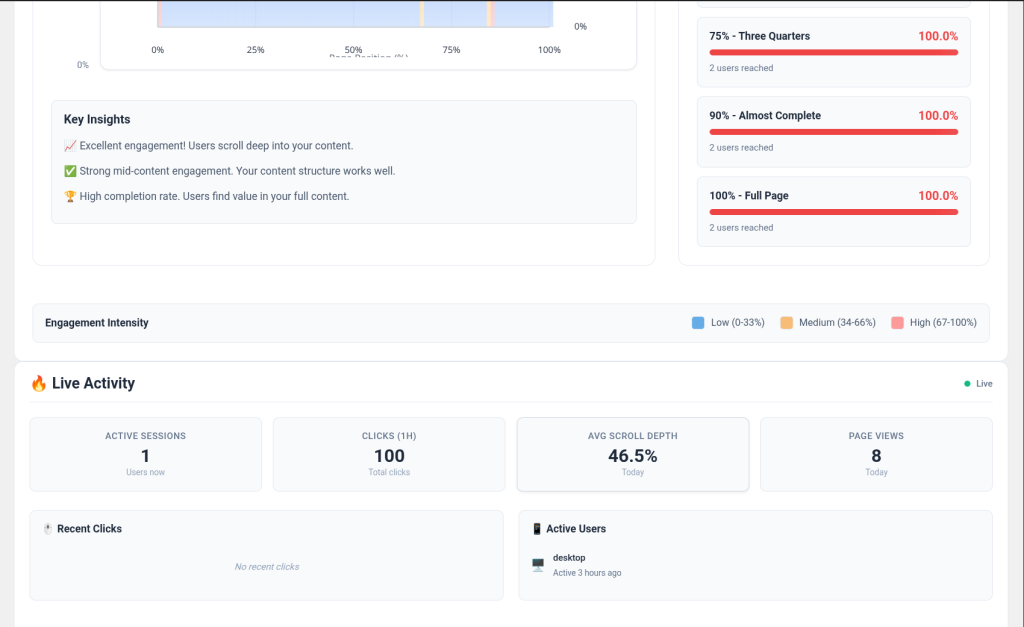This screenshot has height=627, width=1024.
Task: Click the 'Excellent engagement!' insight text
Action: (216, 146)
